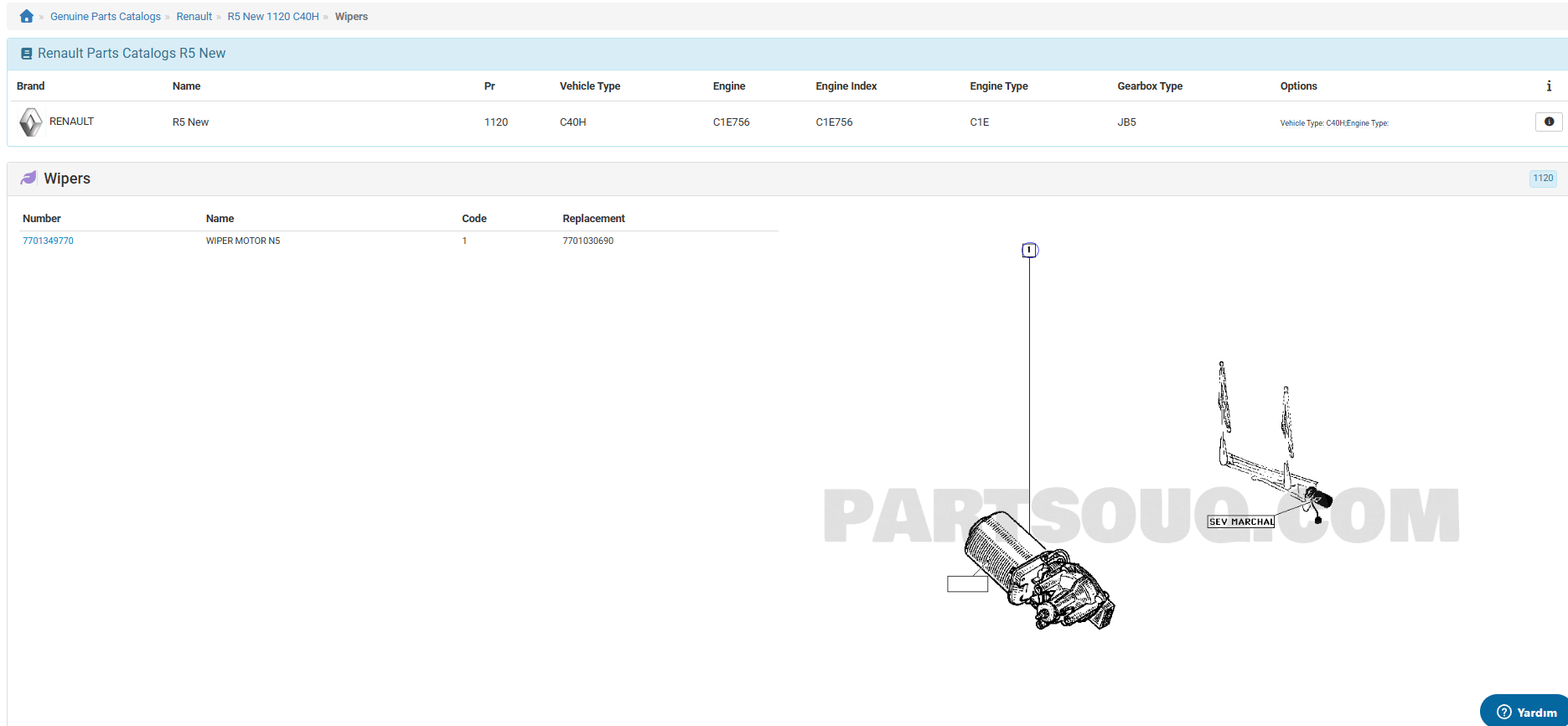Click gearbox type JB5 cell
Screen dimensions: 1568x726
coord(1126,122)
